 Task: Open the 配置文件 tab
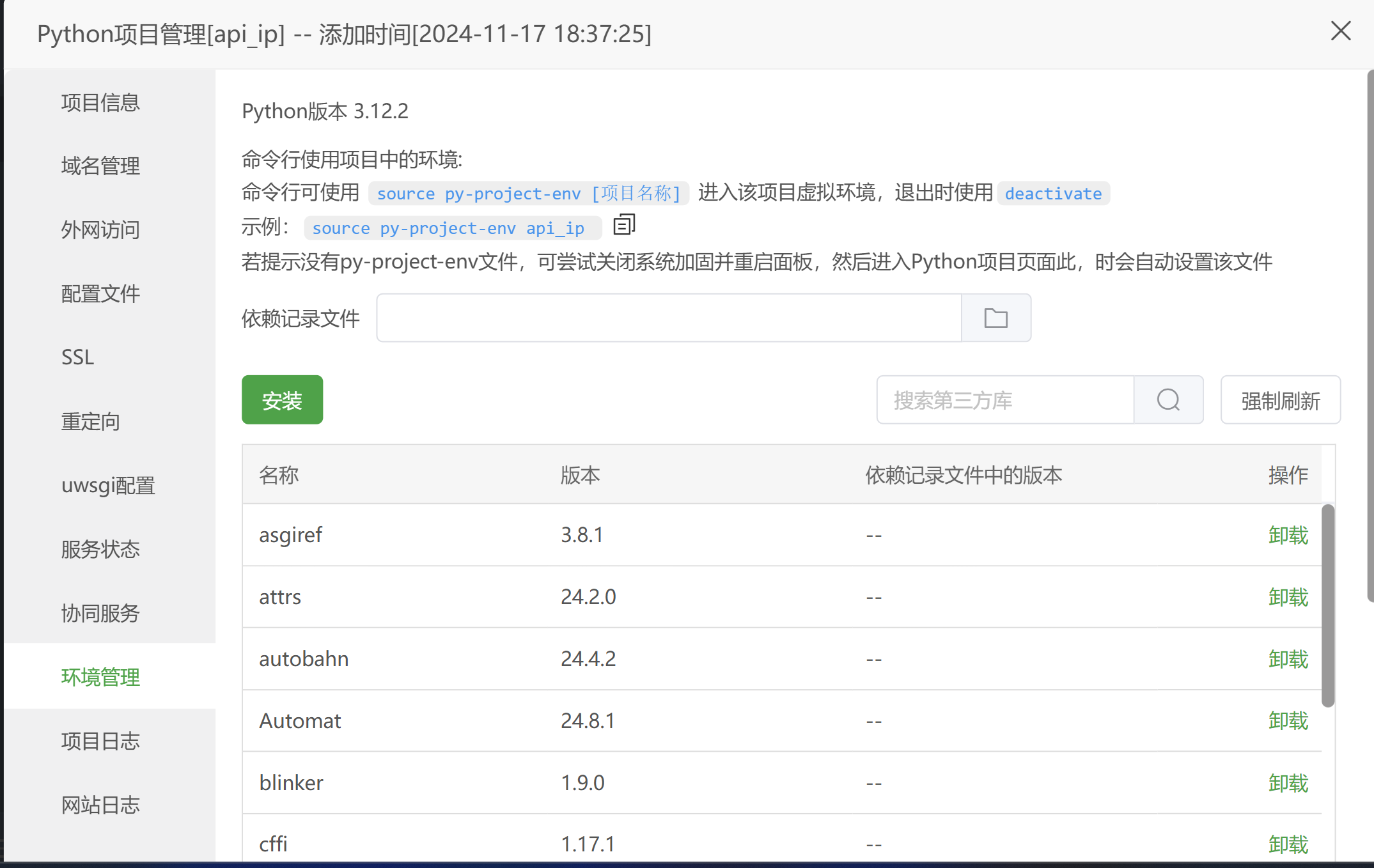tap(100, 294)
